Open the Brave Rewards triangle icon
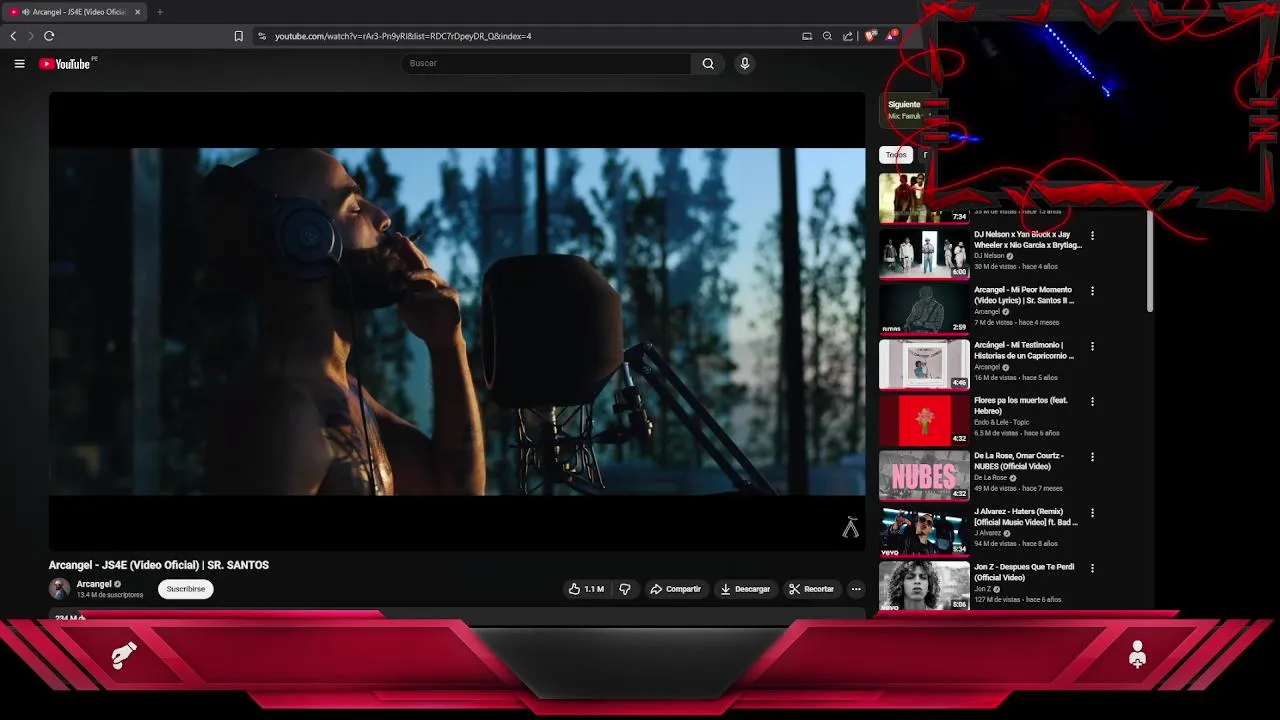This screenshot has width=1280, height=720. pyautogui.click(x=890, y=36)
